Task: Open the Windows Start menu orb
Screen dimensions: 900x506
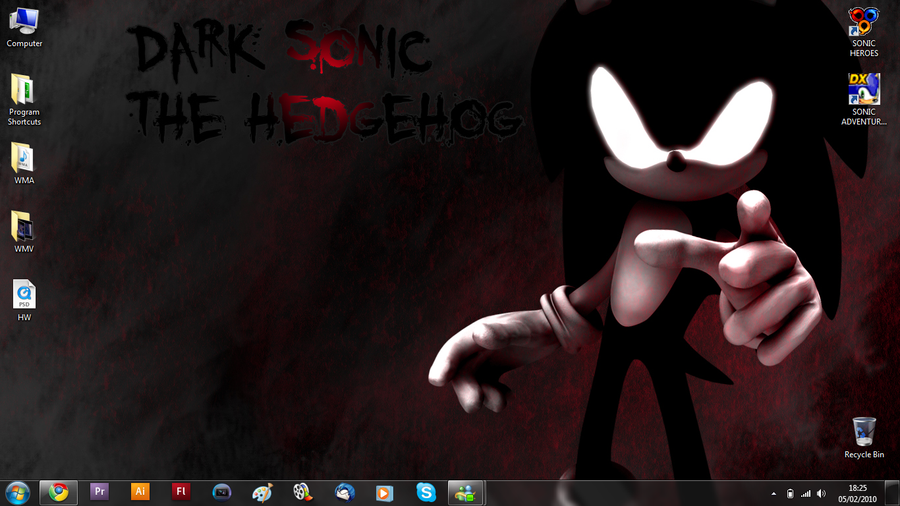Action: [17, 493]
